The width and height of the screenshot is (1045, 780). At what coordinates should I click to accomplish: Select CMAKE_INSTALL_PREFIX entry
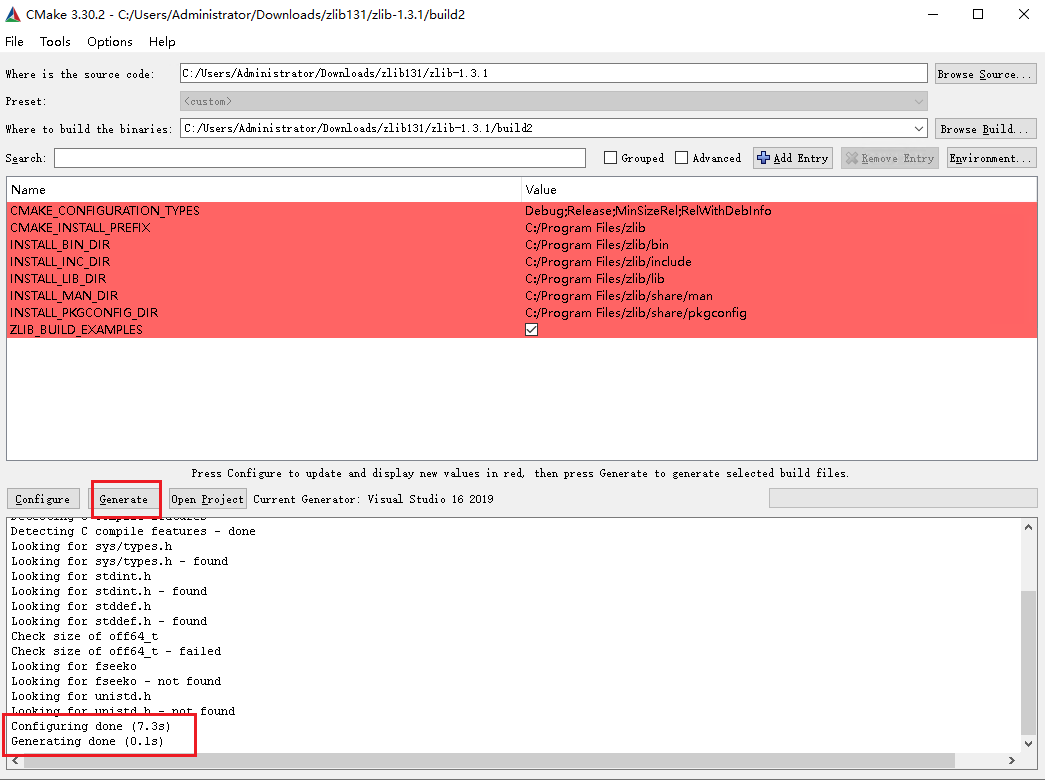click(x=80, y=228)
